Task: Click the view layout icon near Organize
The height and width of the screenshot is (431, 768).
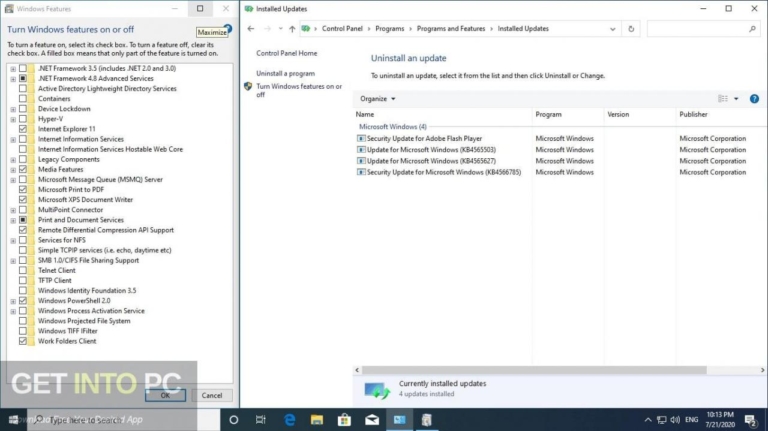Action: pos(723,99)
